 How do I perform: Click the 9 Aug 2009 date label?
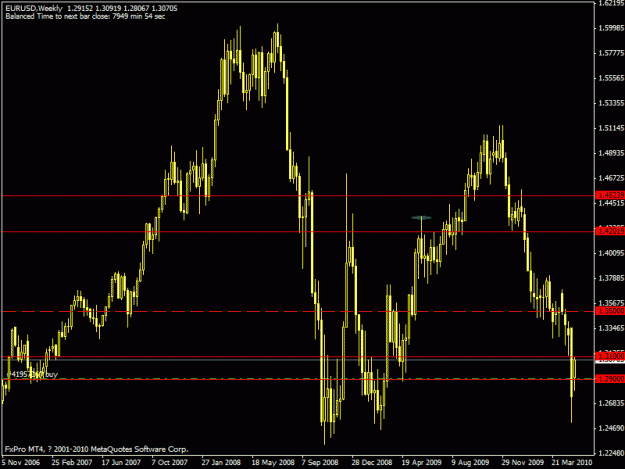click(x=470, y=462)
